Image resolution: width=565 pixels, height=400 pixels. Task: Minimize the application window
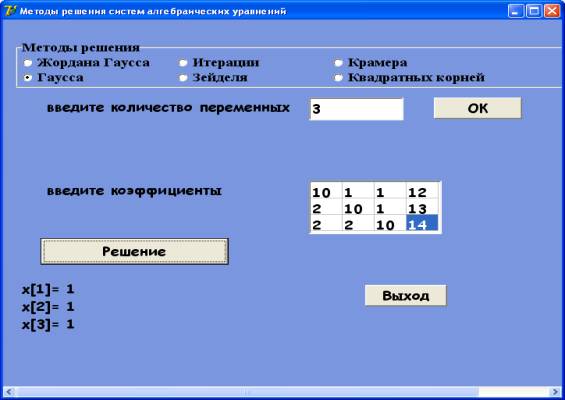pos(516,11)
